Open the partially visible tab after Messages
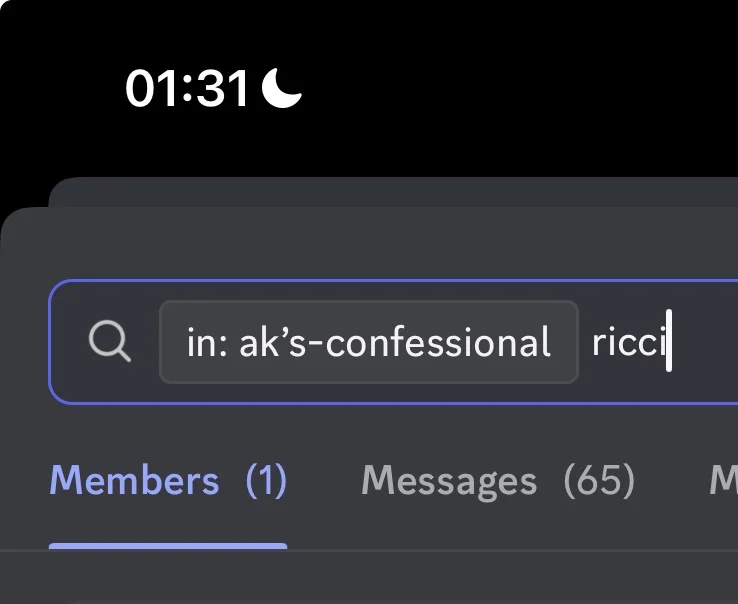Viewport: 738px width, 604px height. (724, 481)
